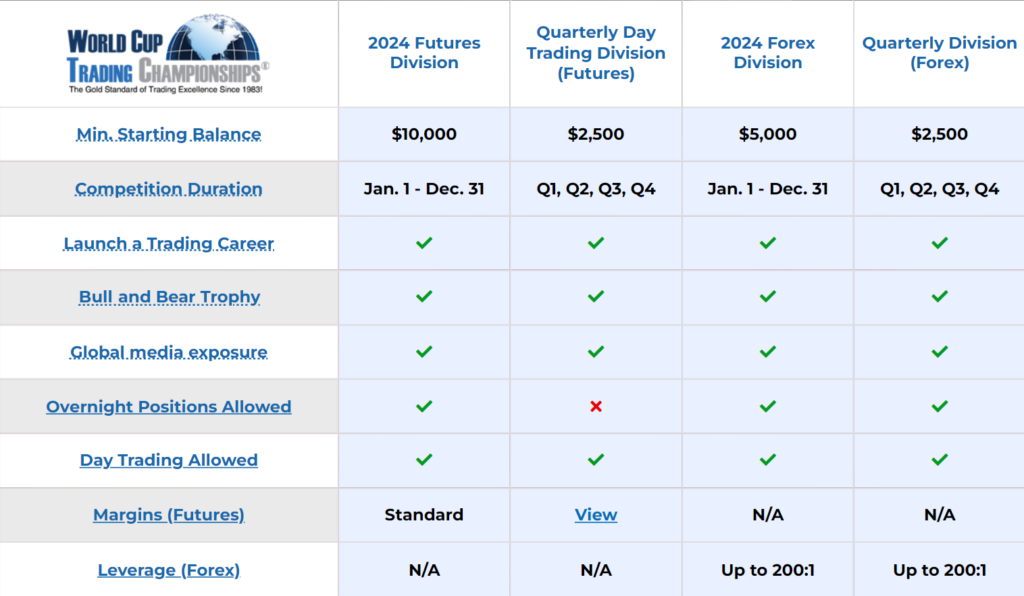Open the Min. Starting Balance link
This screenshot has width=1024, height=596.
(169, 134)
